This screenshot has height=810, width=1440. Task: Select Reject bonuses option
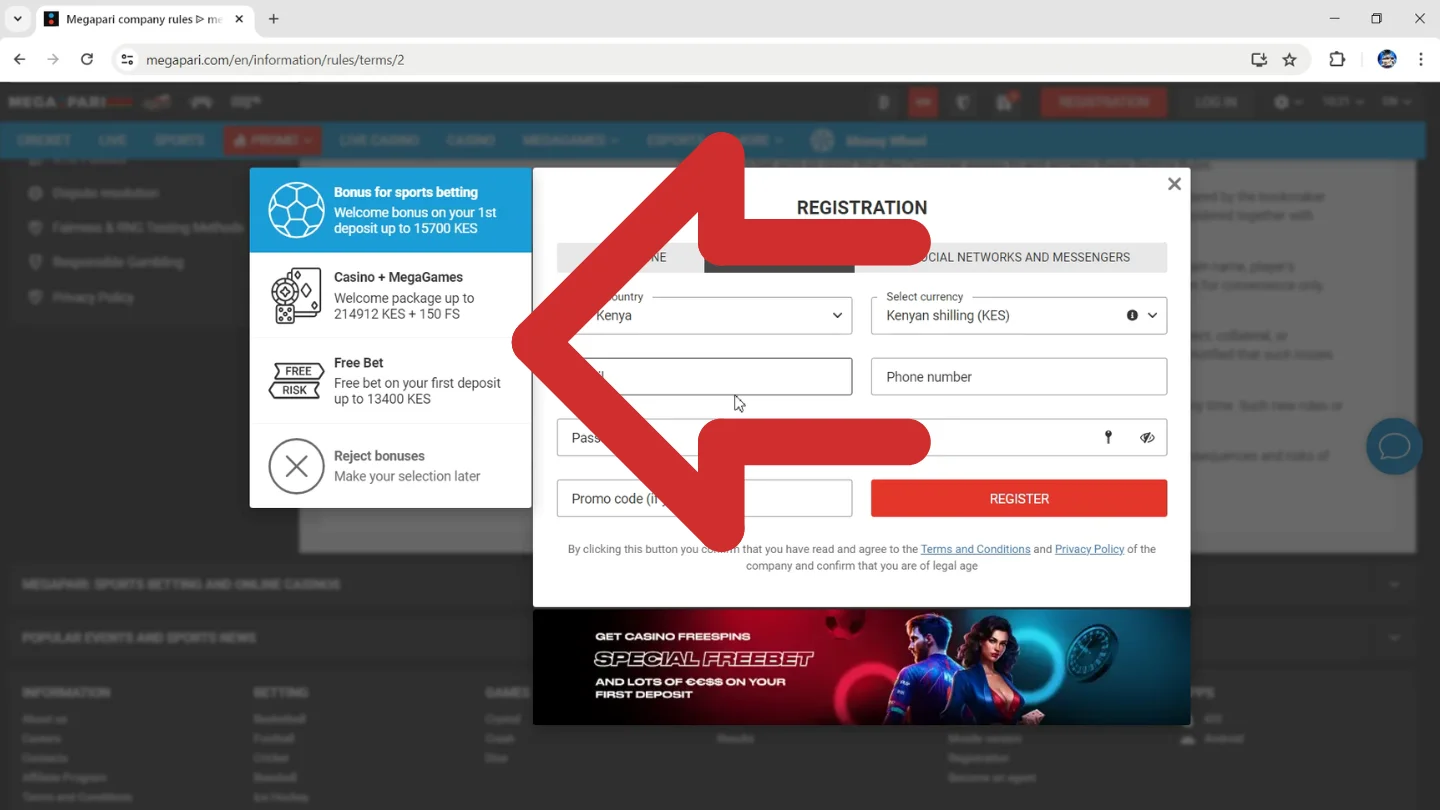(x=390, y=466)
